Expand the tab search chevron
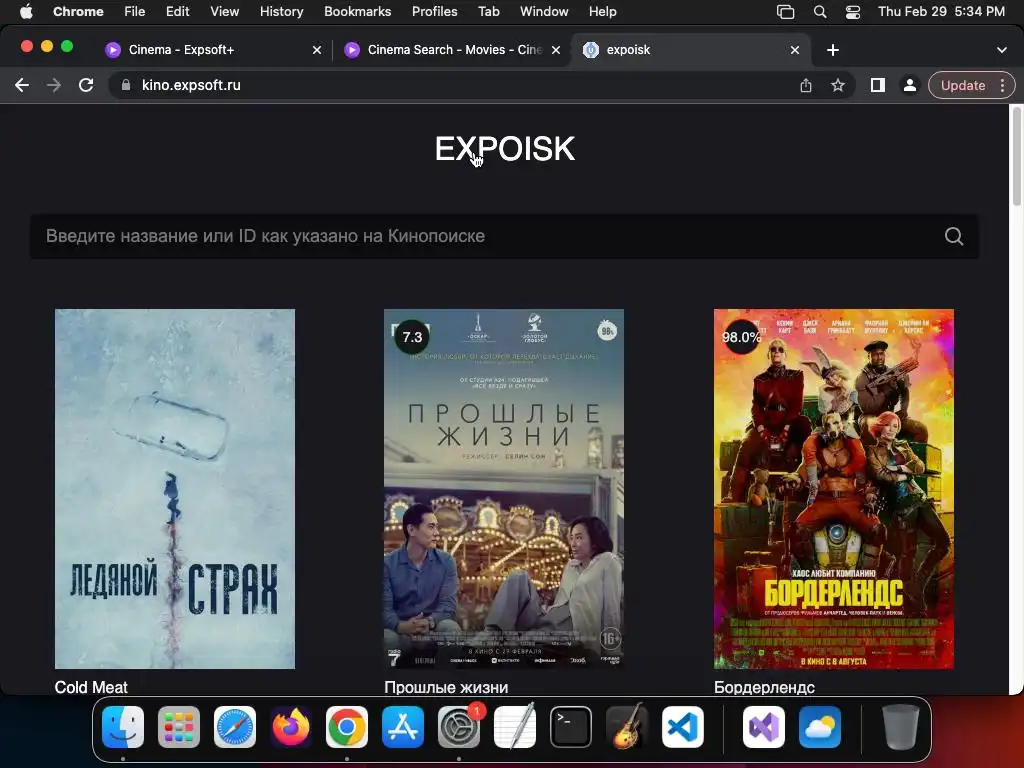 [x=1002, y=50]
